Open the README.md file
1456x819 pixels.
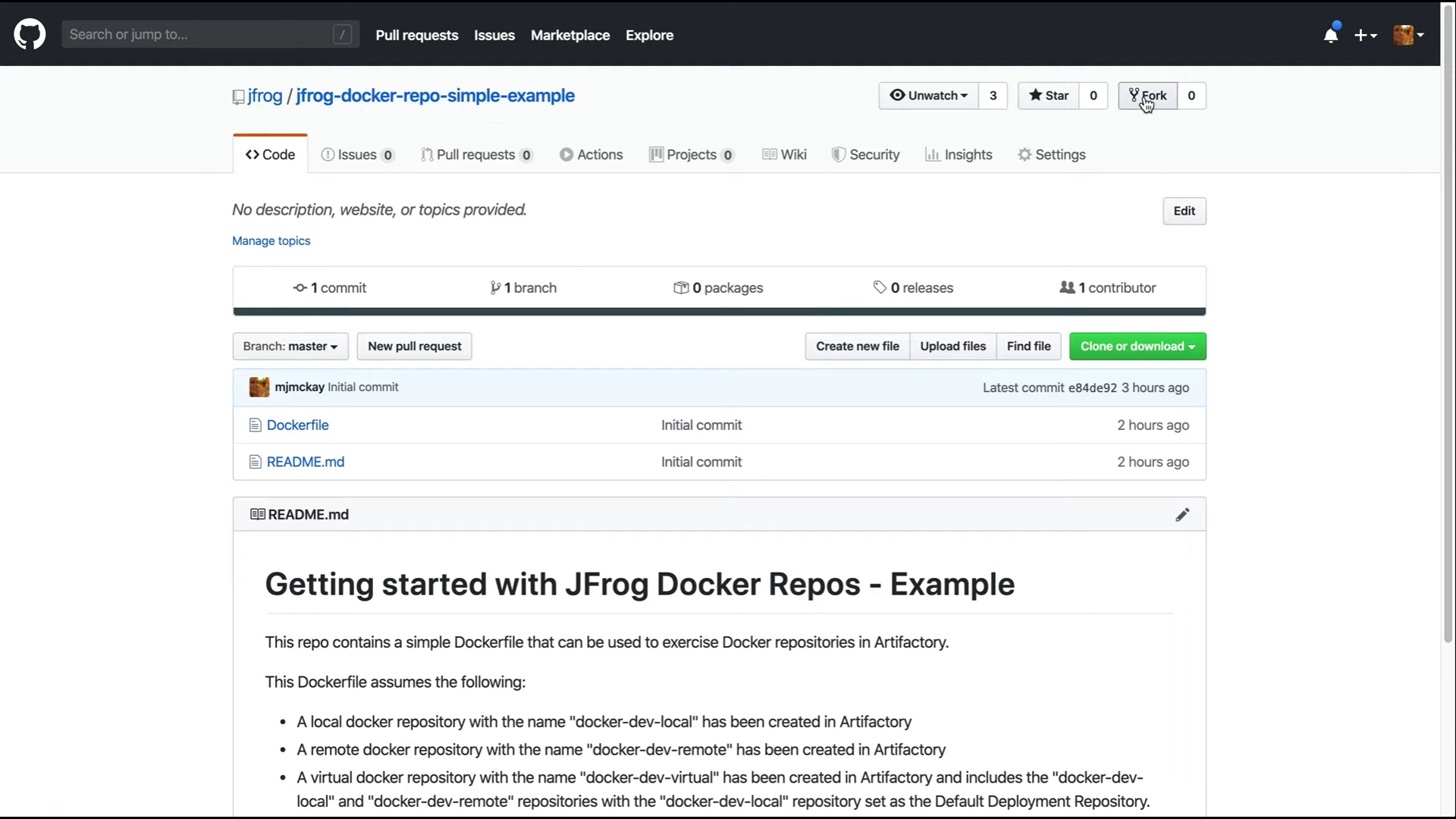click(x=305, y=461)
